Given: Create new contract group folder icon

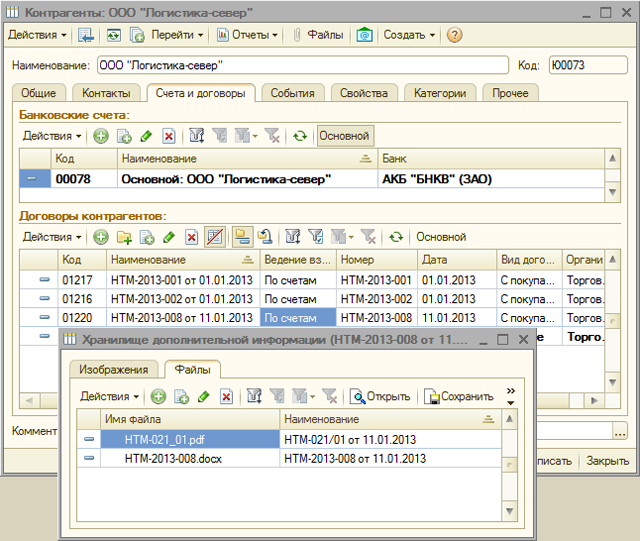Looking at the screenshot, I should pos(124,237).
